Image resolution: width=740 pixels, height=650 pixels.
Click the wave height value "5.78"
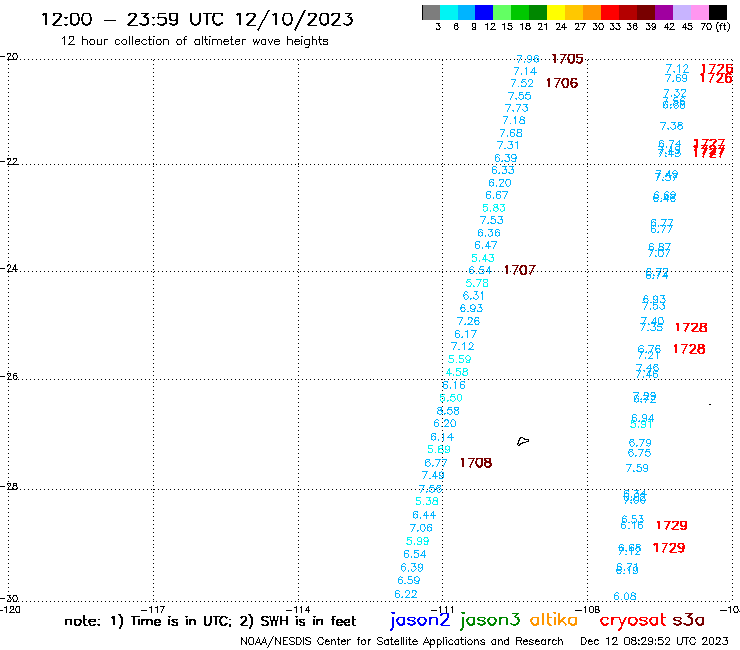pyautogui.click(x=477, y=283)
